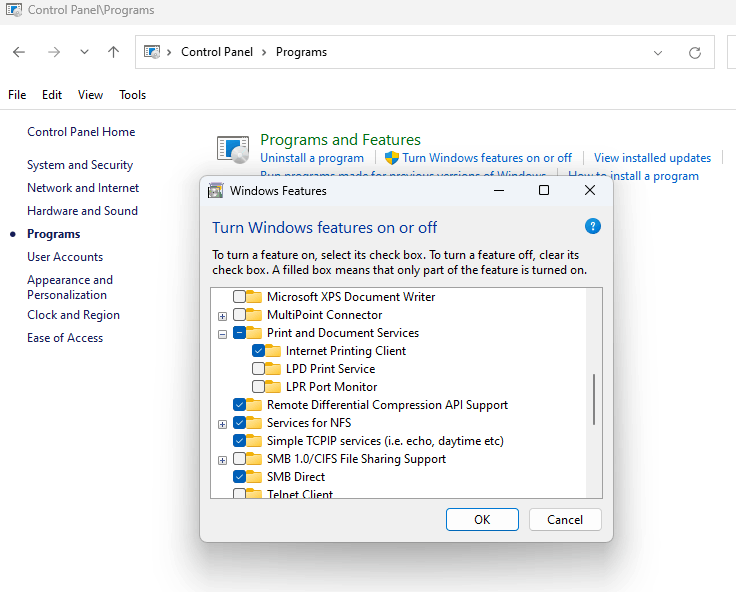Click folder icon of Print and Document Services
Viewport: 736px width, 592px height.
tap(254, 333)
